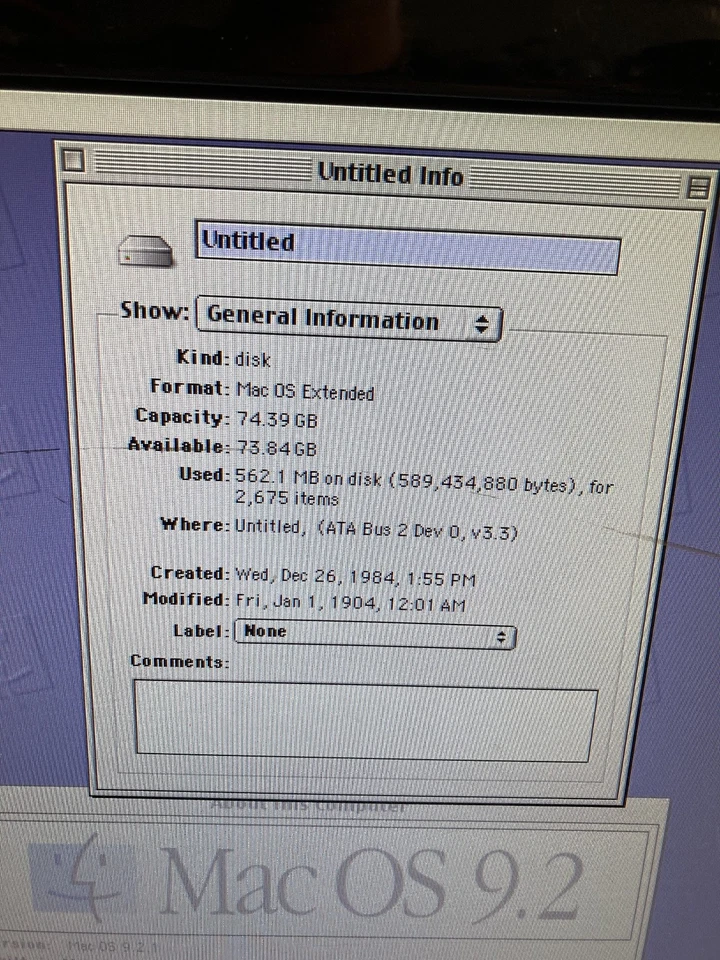Click the modified date 'Fri, Jan 1, 1904, 12:01 AM'
Image resolution: width=720 pixels, height=960 pixels.
click(351, 602)
